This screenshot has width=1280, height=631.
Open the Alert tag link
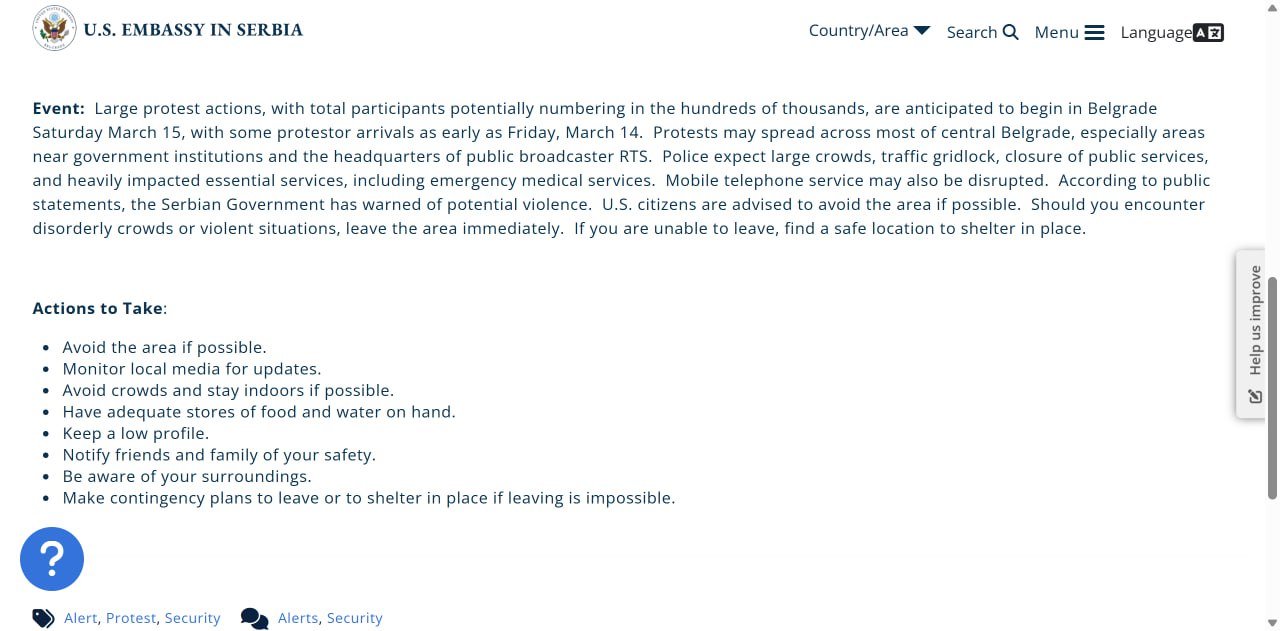point(80,618)
